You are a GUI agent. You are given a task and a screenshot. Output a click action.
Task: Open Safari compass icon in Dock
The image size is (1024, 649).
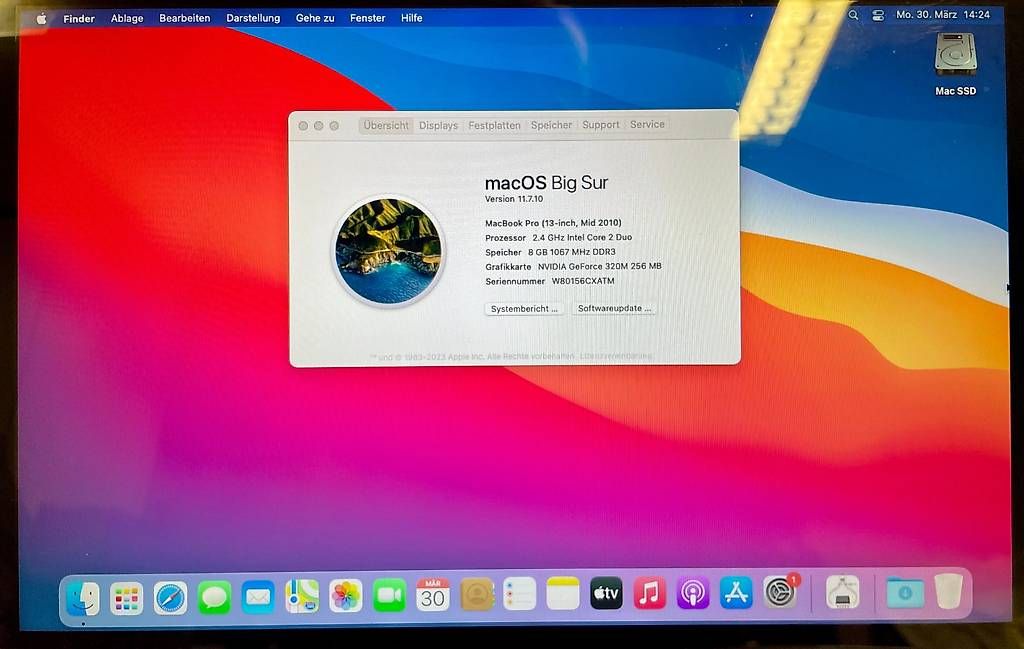pyautogui.click(x=170, y=597)
